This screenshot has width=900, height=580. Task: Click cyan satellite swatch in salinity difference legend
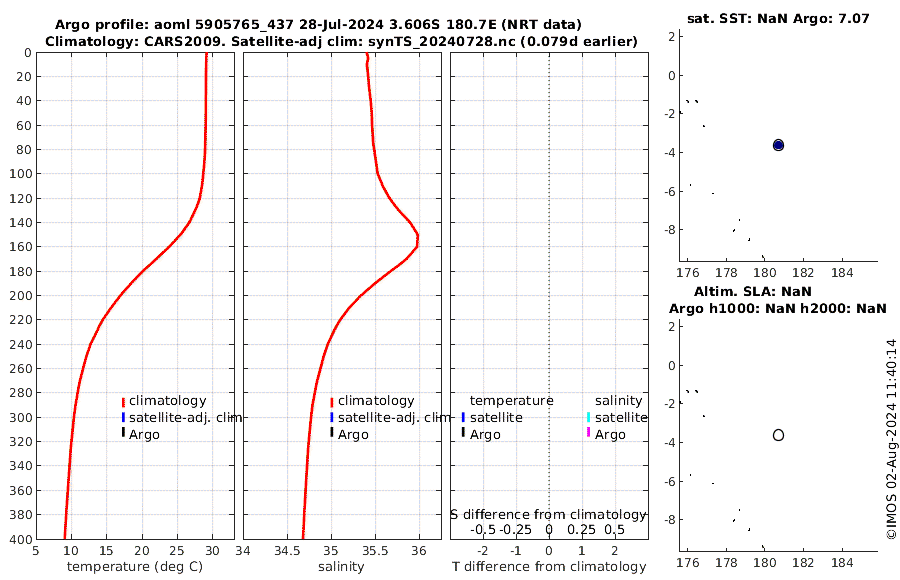(588, 417)
